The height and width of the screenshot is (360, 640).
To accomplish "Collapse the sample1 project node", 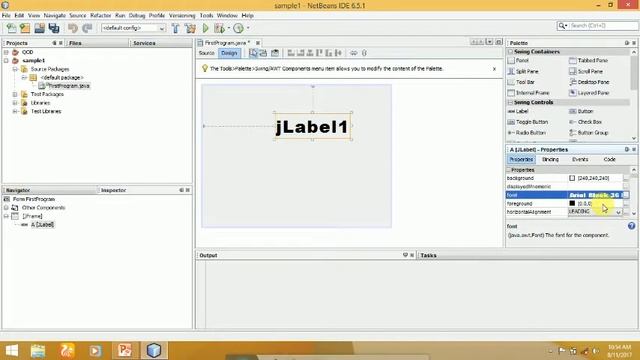I will pos(6,61).
